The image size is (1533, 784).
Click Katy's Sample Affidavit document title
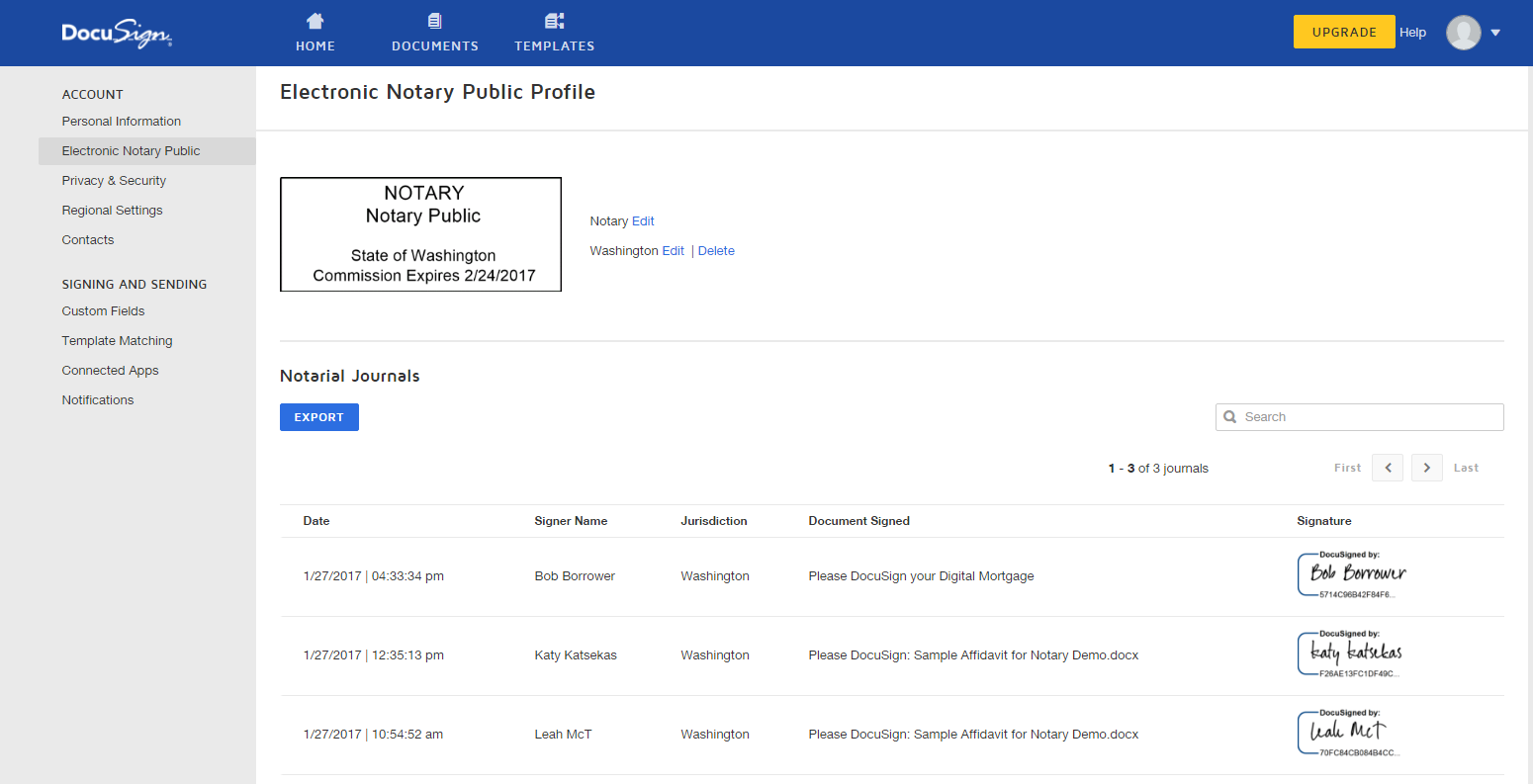pos(973,655)
